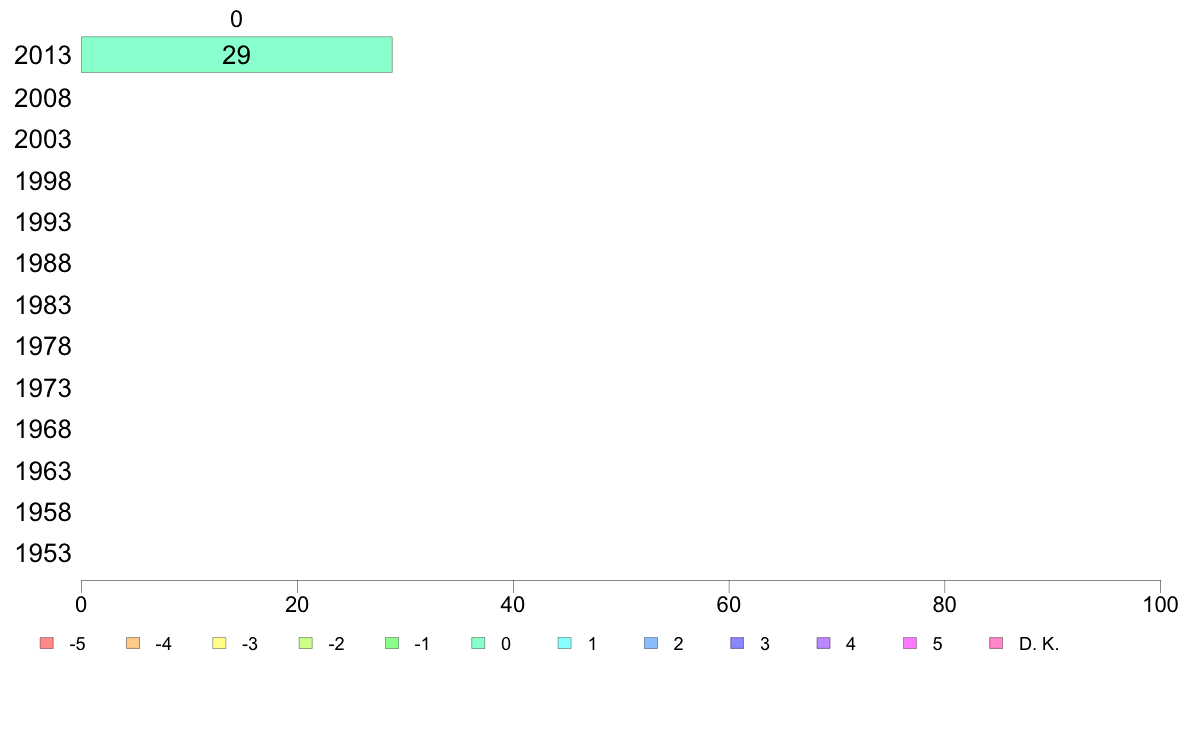Viewport: 1188px width, 736px height.
Task: Click the 1 cyan legend swatch
Action: point(565,644)
